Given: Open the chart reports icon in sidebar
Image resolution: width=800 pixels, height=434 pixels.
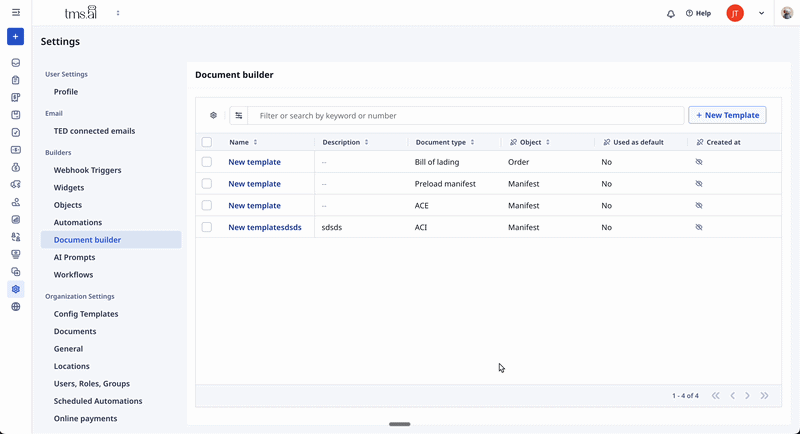Looking at the screenshot, I should tap(16, 219).
